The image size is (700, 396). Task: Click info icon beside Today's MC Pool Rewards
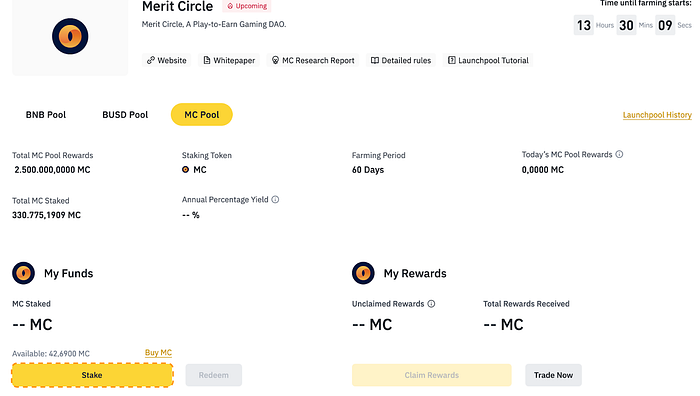619,154
